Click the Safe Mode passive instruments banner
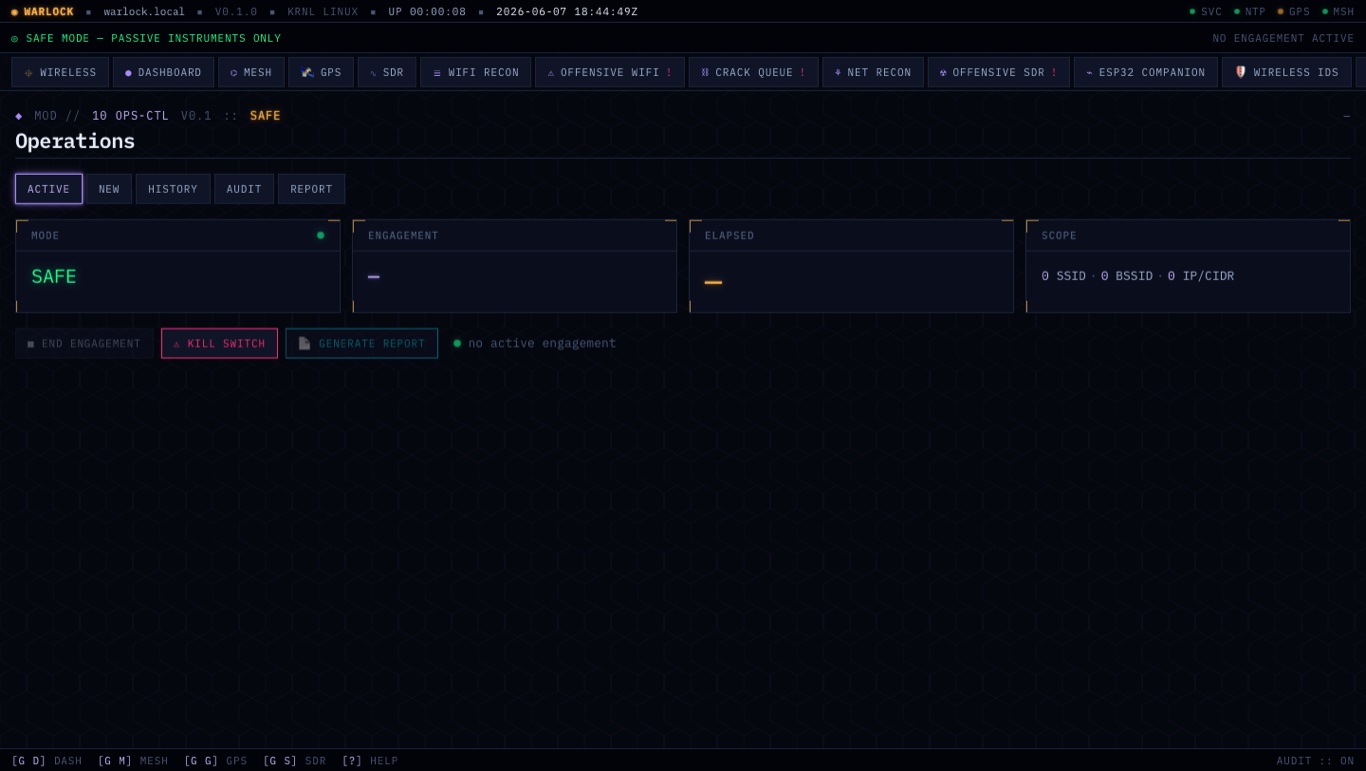 click(146, 38)
